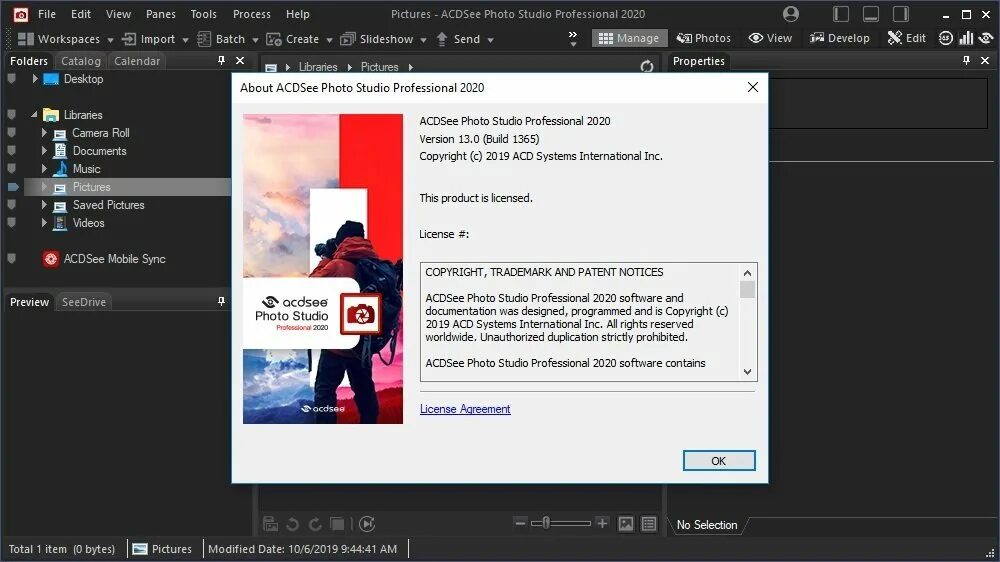The image size is (1000, 562).
Task: Click the breadcrumb root drive icon
Action: (271, 67)
